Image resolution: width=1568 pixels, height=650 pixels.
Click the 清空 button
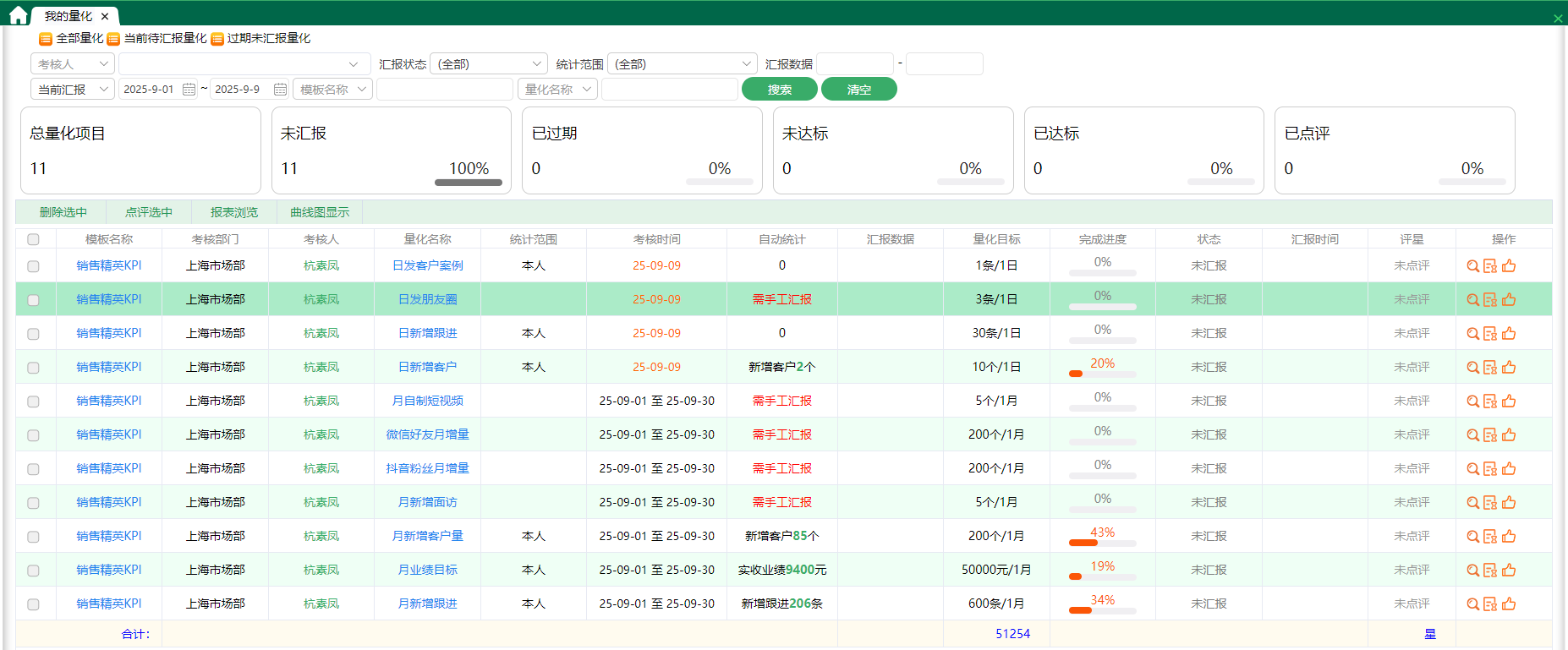tap(858, 90)
